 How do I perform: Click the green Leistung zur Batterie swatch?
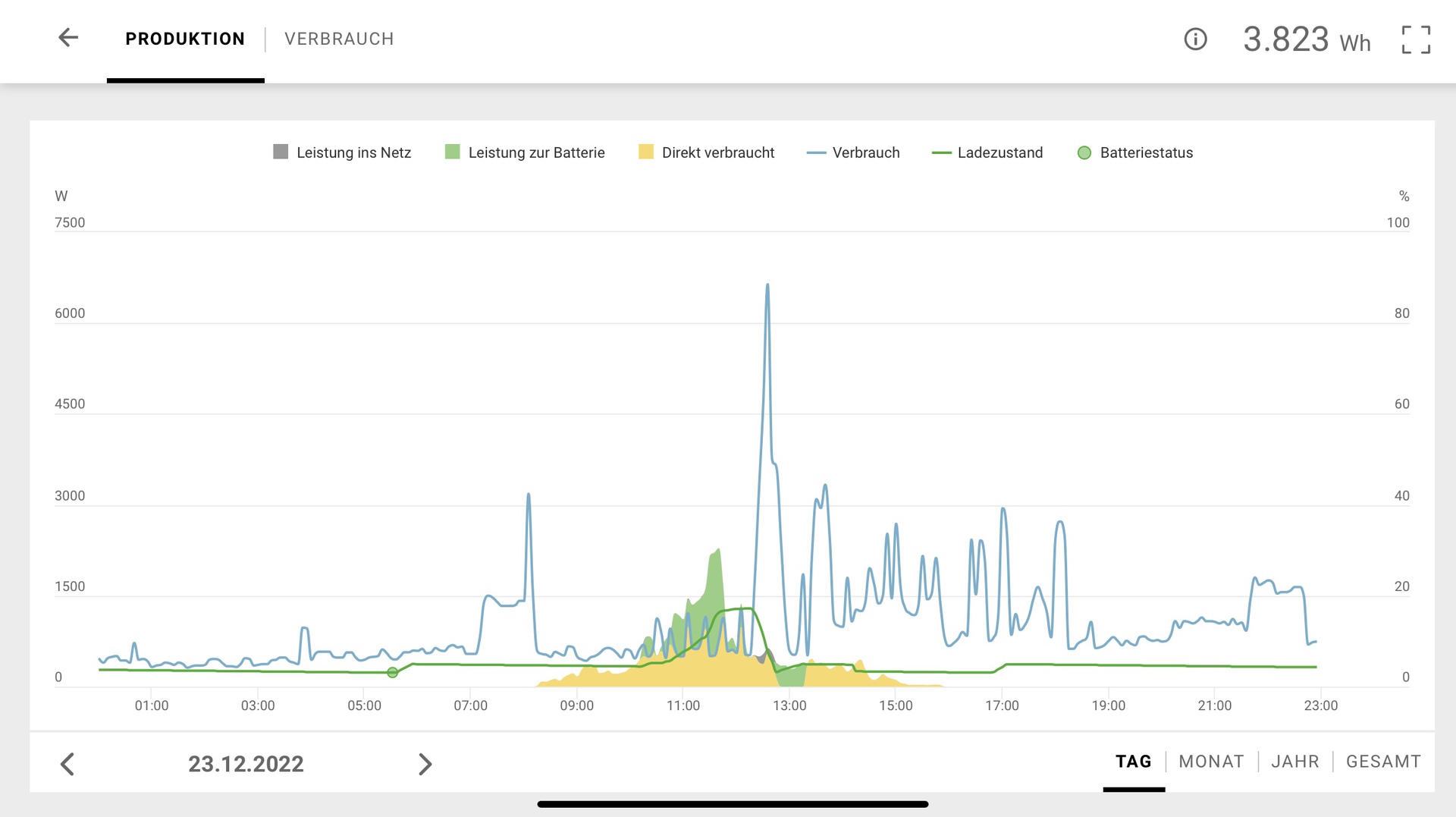click(x=453, y=152)
